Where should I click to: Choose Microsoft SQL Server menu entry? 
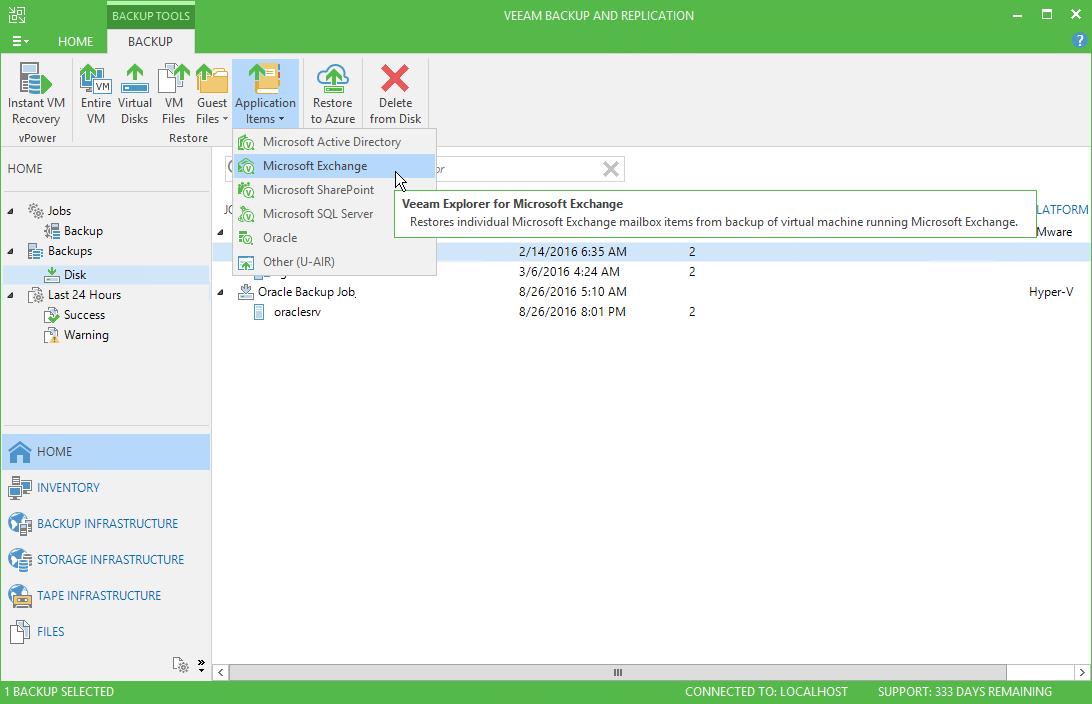point(334,214)
